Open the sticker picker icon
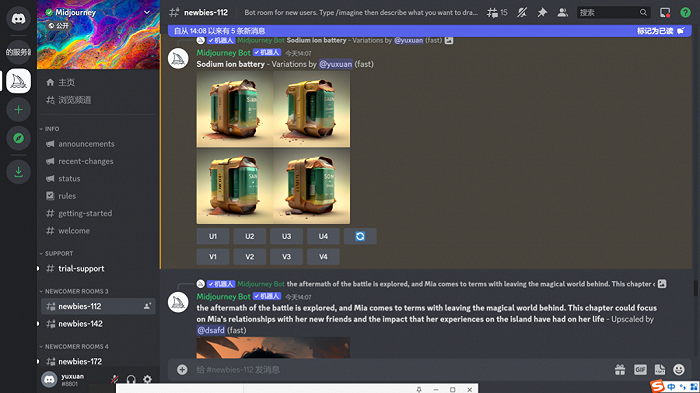Image resolution: width=700 pixels, height=393 pixels. 659,370
